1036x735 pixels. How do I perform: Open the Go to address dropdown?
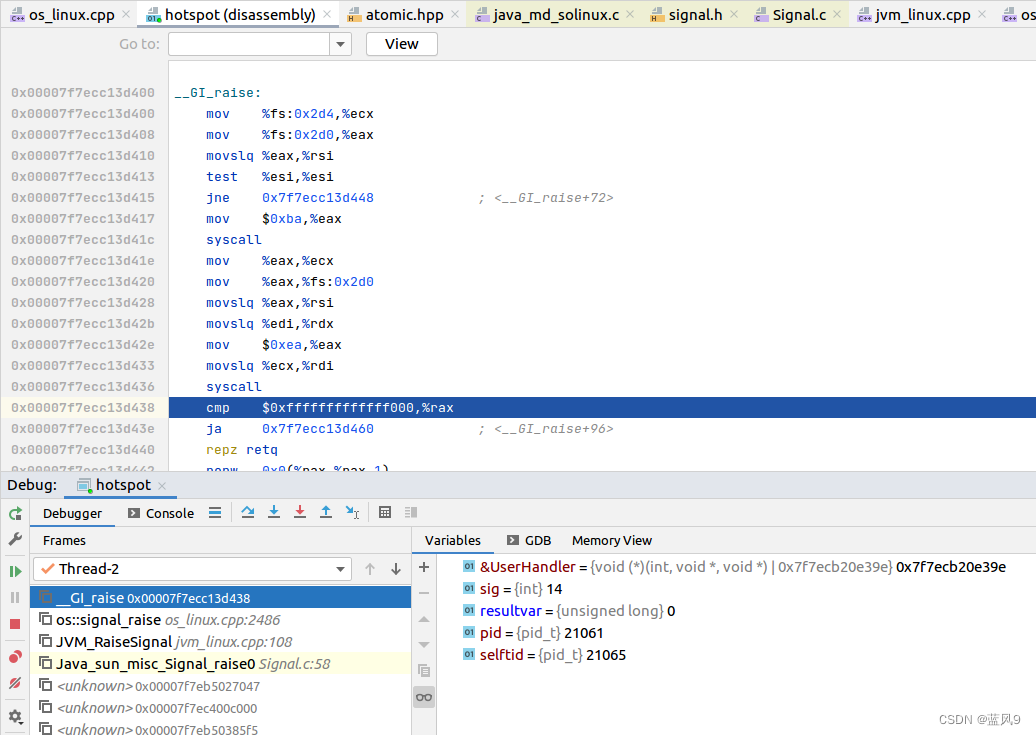tap(340, 44)
